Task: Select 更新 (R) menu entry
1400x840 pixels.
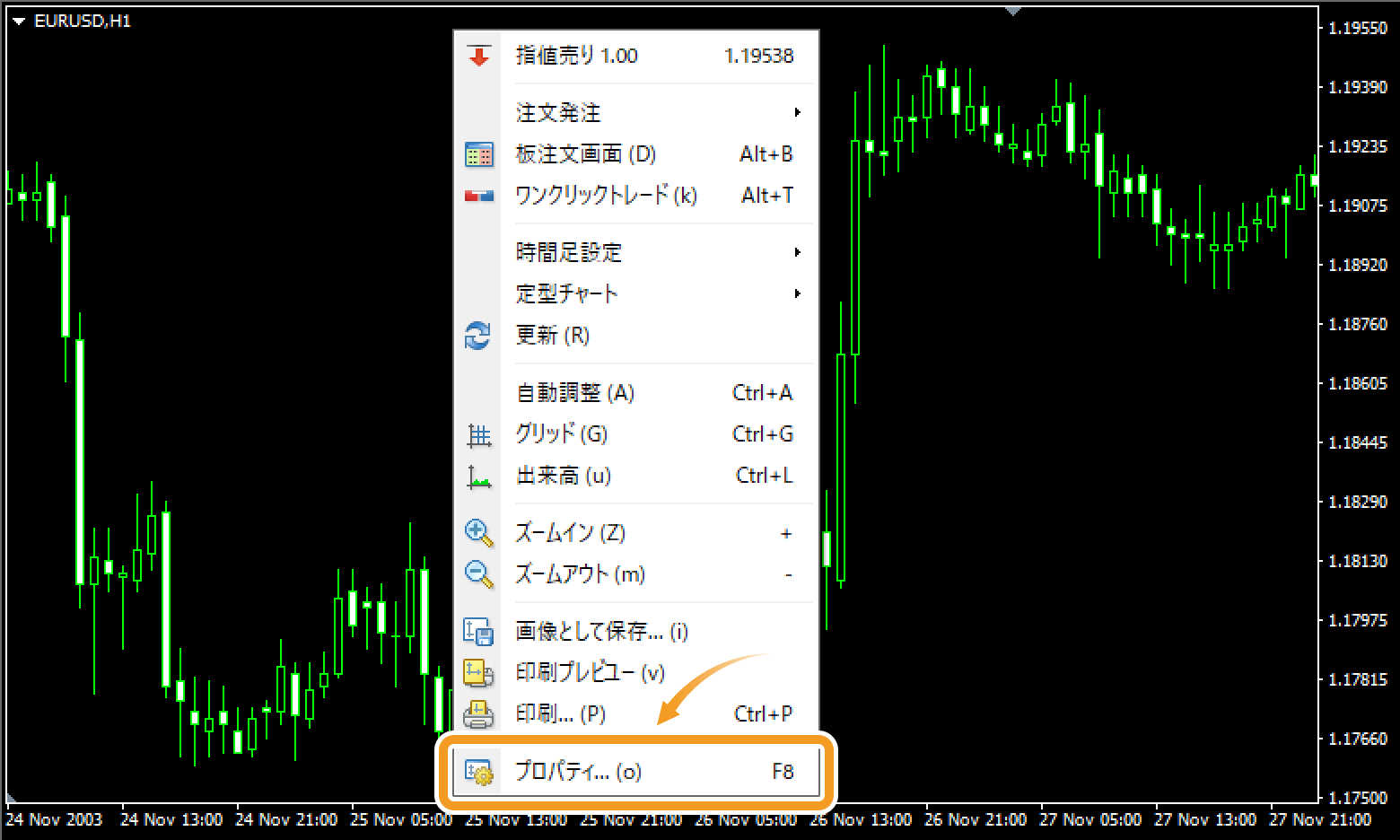Action: (636, 336)
